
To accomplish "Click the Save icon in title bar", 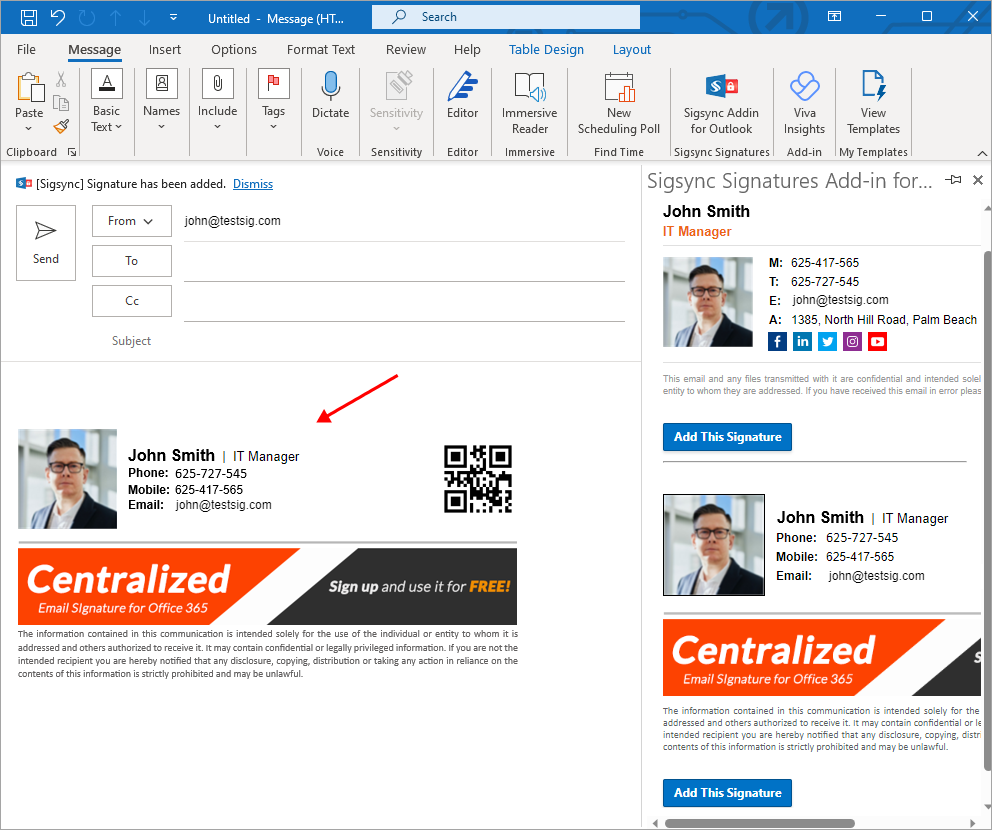I will pyautogui.click(x=29, y=17).
